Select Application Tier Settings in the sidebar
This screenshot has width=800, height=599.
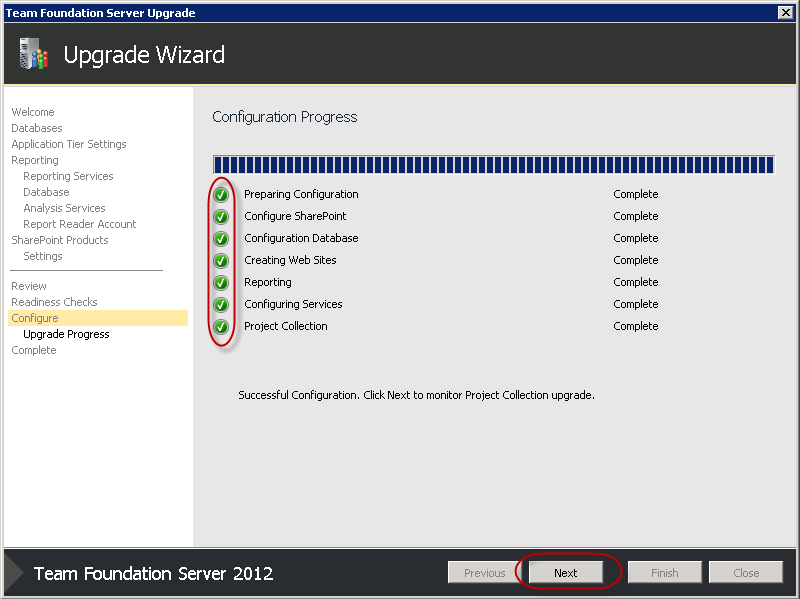[x=68, y=144]
